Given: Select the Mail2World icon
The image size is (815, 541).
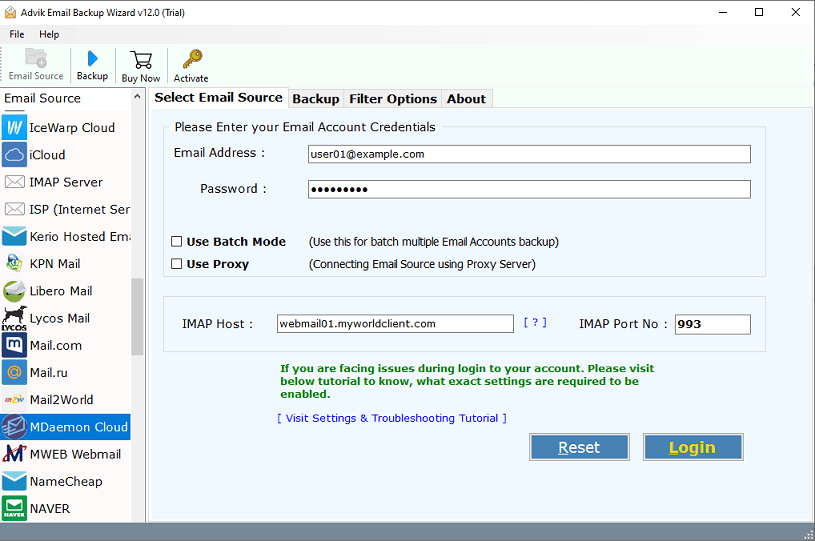Looking at the screenshot, I should tap(14, 400).
